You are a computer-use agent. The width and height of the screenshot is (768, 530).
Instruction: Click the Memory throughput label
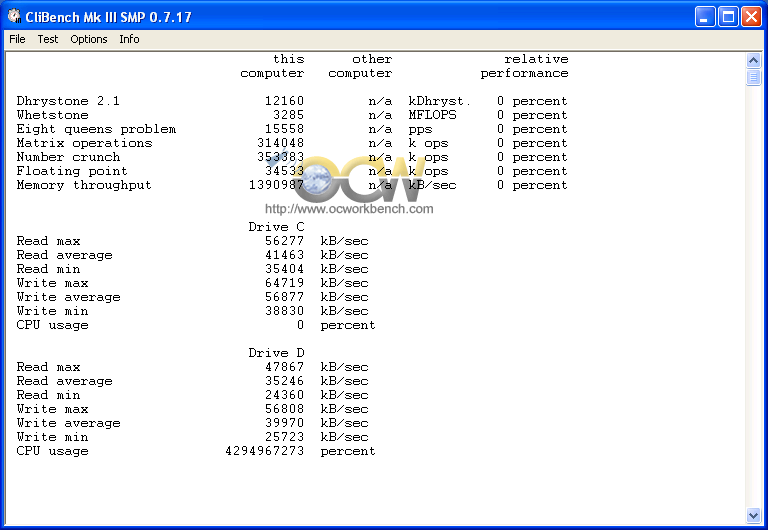point(84,185)
